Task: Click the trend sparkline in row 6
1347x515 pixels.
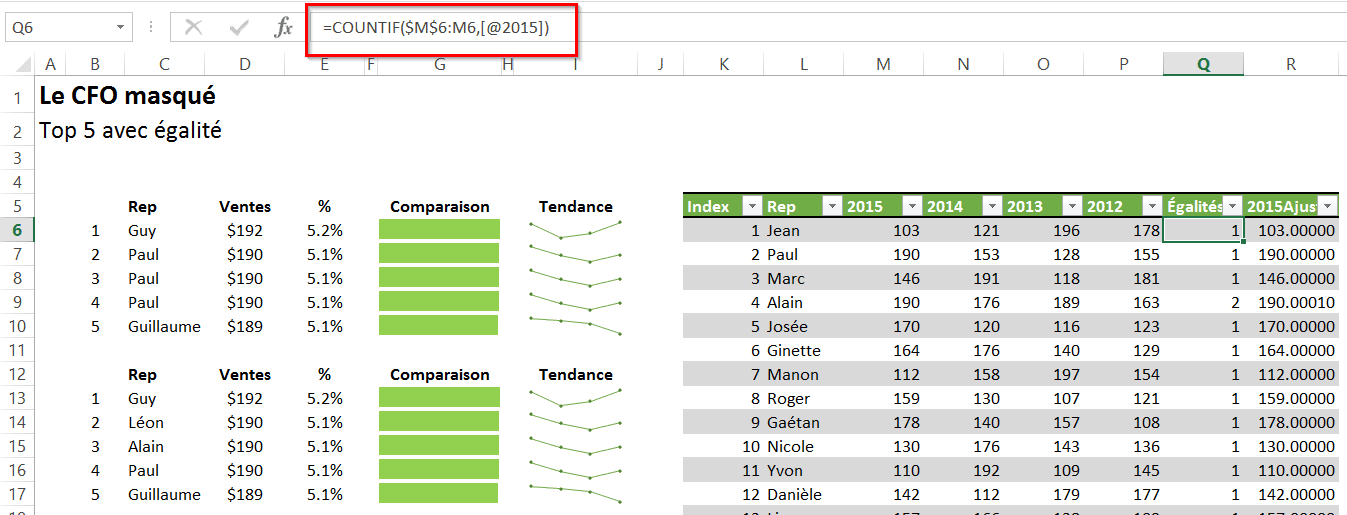Action: coord(575,231)
